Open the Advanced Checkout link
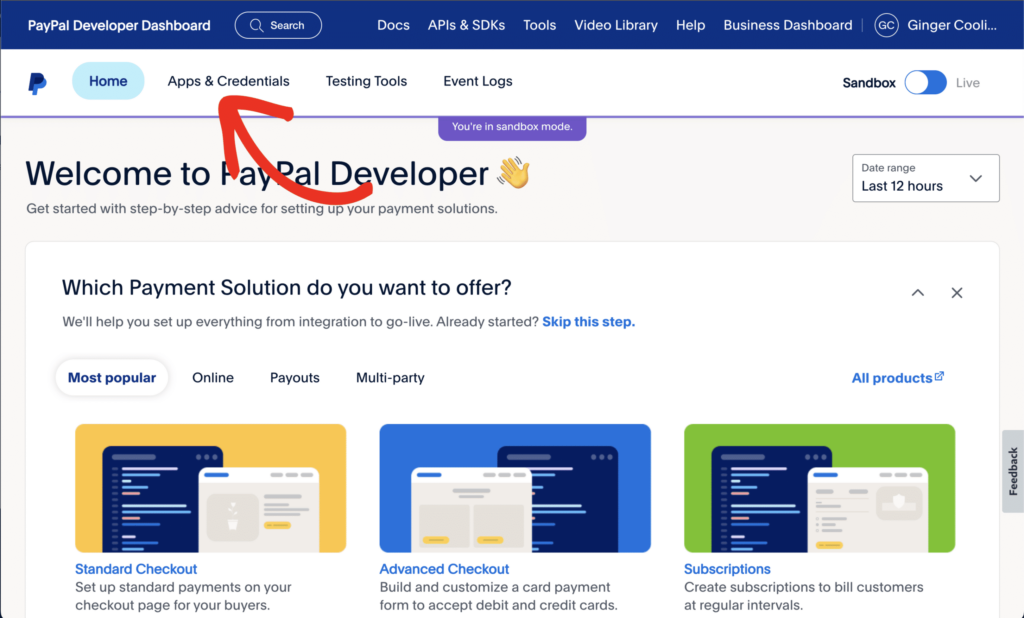Screen dimensions: 1024x618 coord(444,568)
